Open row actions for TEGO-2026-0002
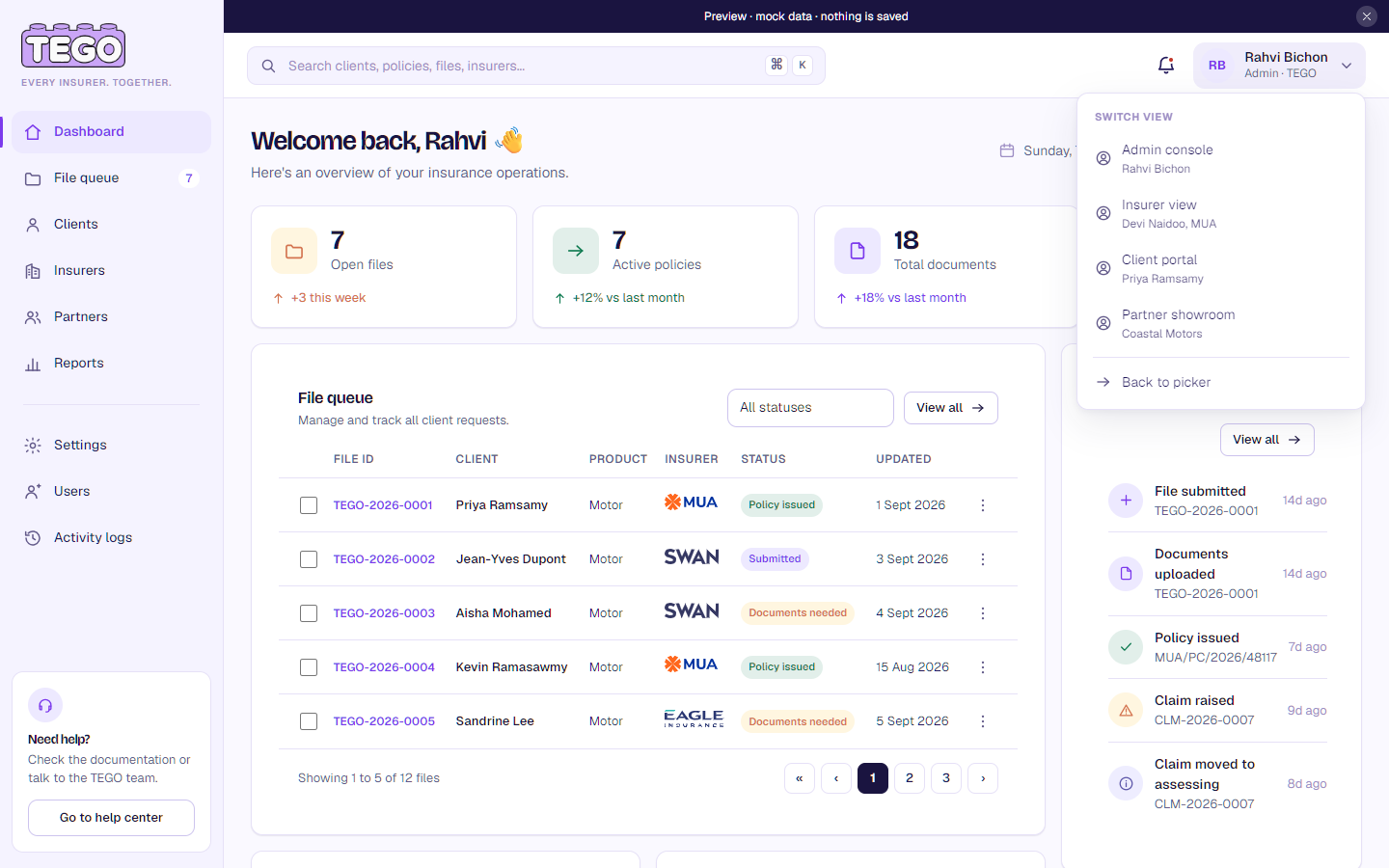1389x868 pixels. coord(983,559)
